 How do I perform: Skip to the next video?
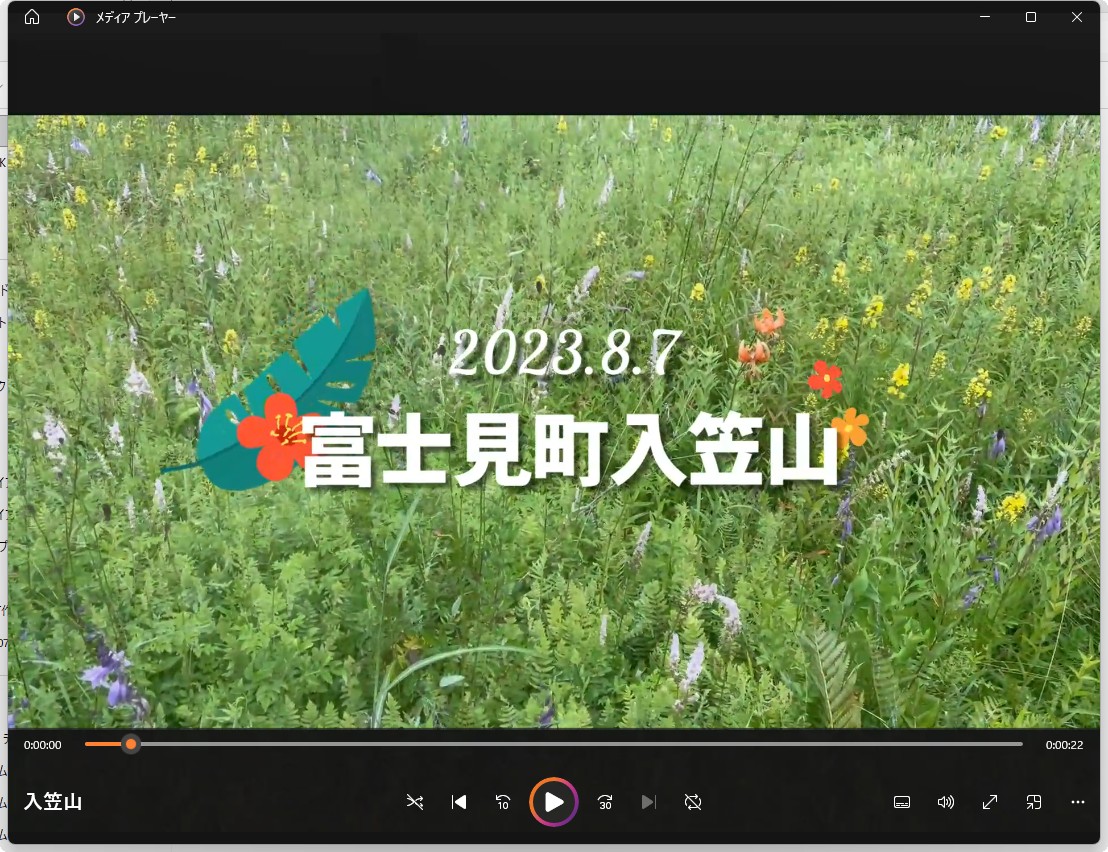(x=649, y=801)
